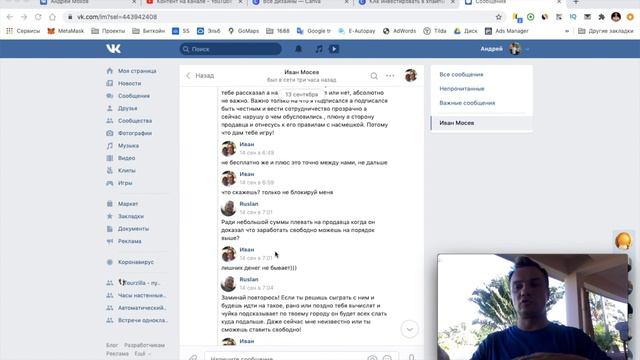Select Важные сообщения filter
640x360 pixels.
pos(467,103)
